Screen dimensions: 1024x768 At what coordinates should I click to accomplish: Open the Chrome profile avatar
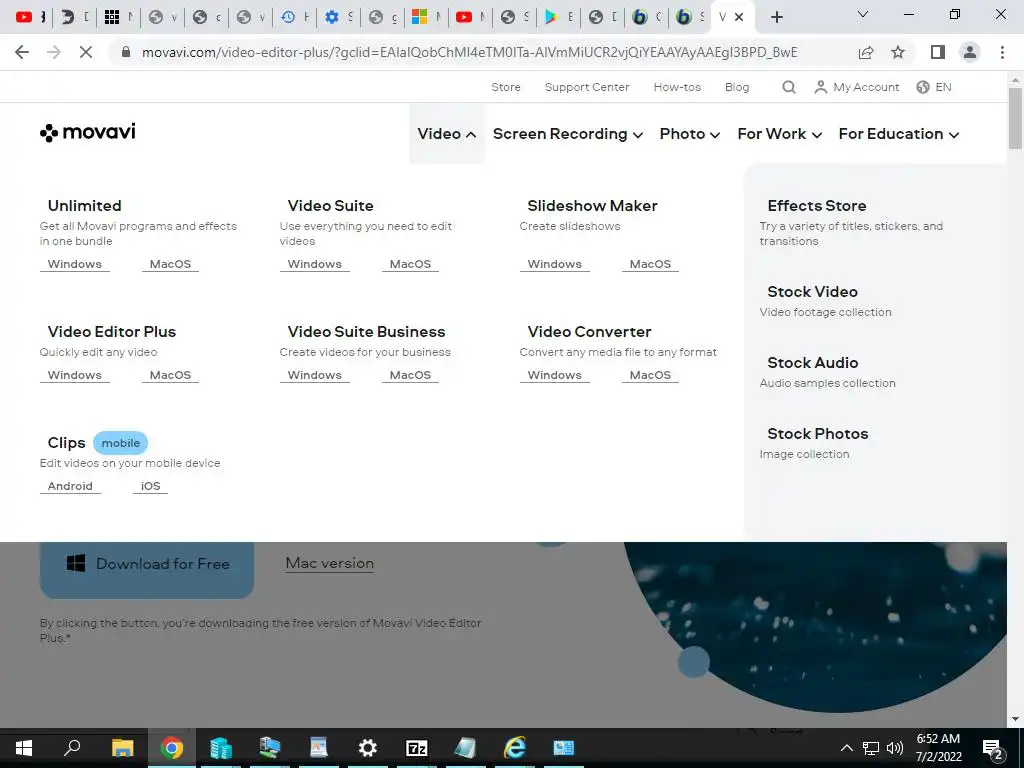click(x=970, y=52)
